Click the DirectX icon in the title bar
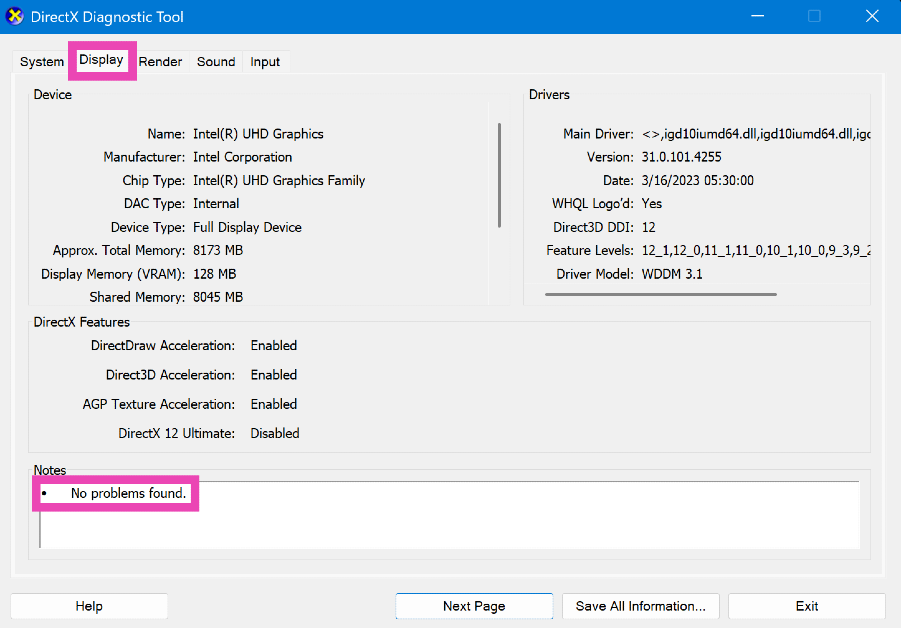Screen dimensions: 901x628 [x=16, y=17]
